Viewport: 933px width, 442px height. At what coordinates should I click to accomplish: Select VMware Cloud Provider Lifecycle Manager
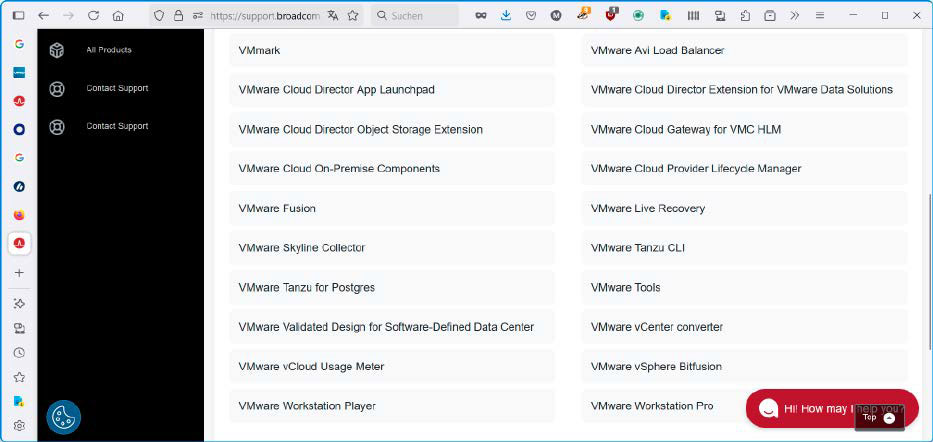pyautogui.click(x=744, y=169)
